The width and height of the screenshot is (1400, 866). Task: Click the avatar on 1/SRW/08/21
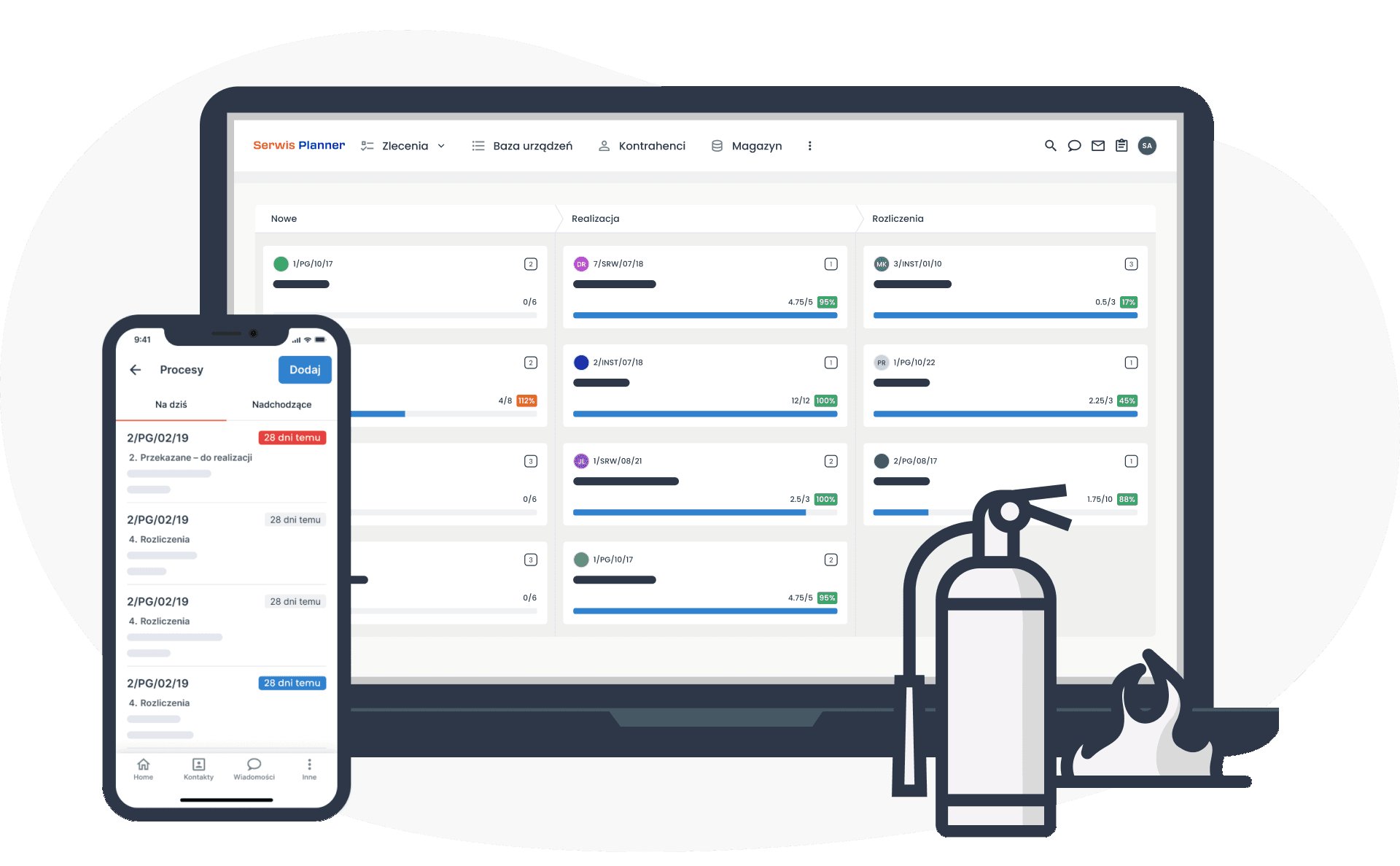[x=581, y=461]
